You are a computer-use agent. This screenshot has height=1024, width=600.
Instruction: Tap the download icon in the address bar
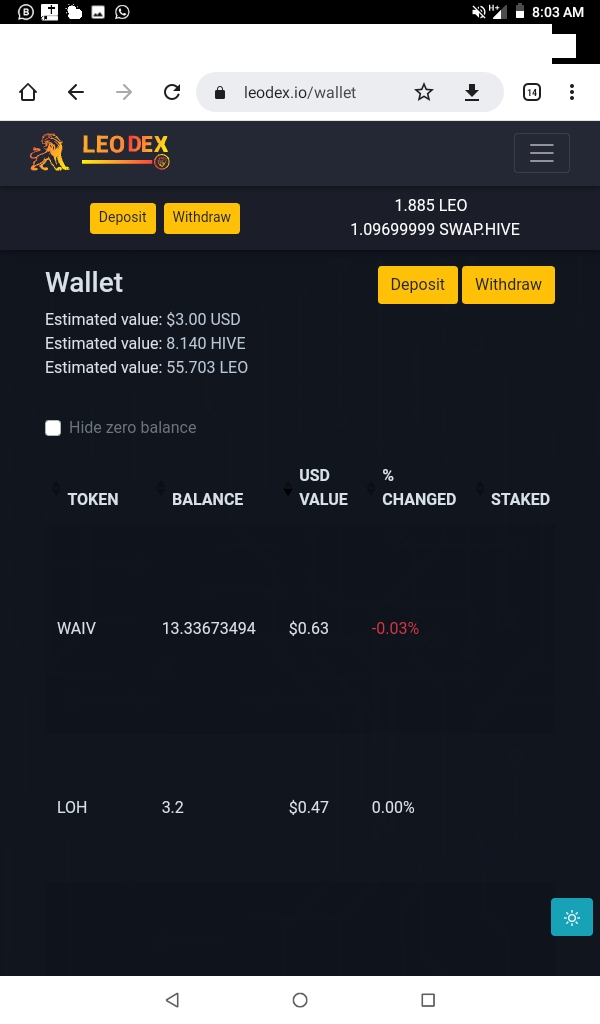(x=472, y=92)
